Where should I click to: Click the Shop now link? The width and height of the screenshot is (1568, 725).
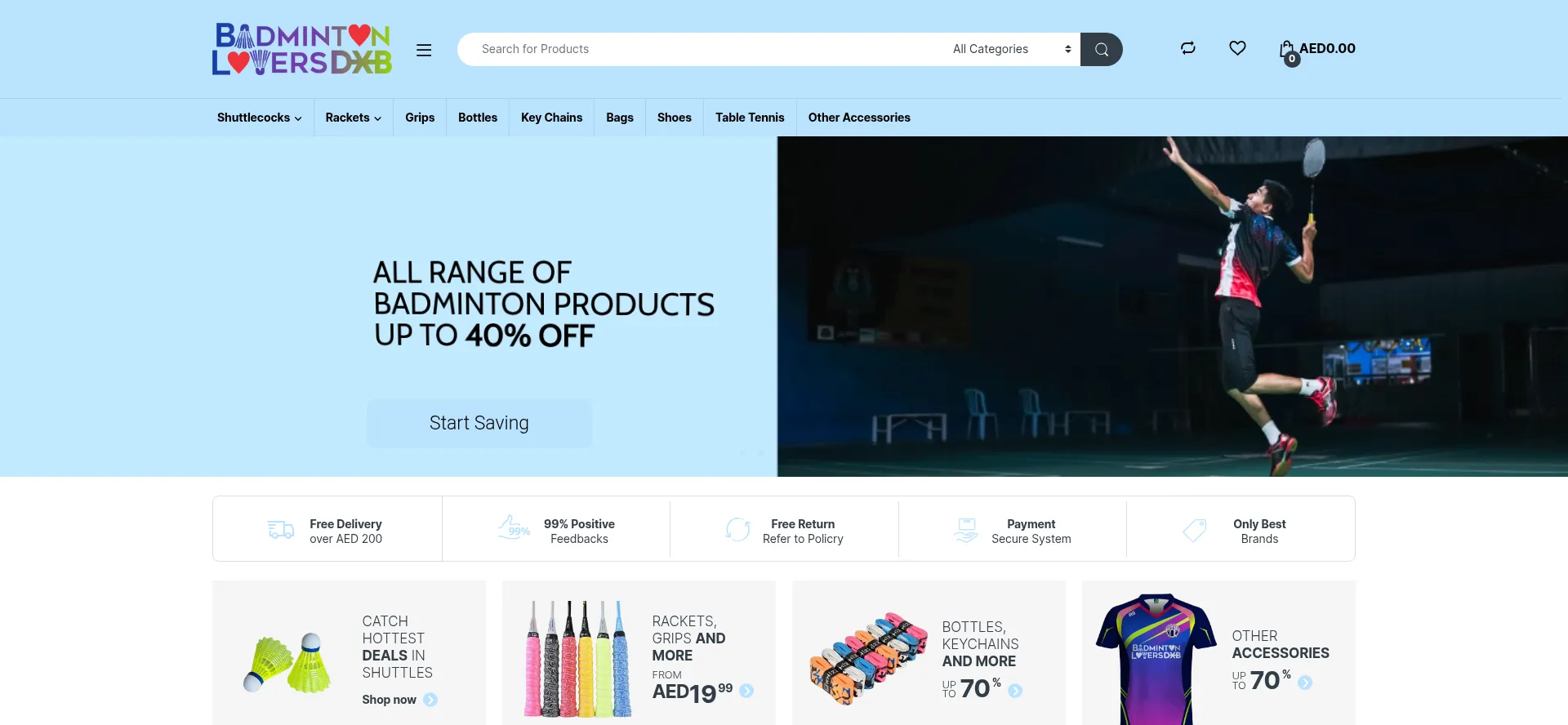390,700
